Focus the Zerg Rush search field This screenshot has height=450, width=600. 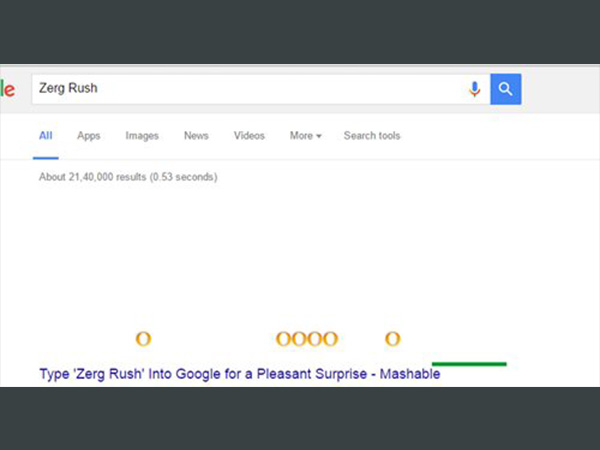tap(249, 89)
